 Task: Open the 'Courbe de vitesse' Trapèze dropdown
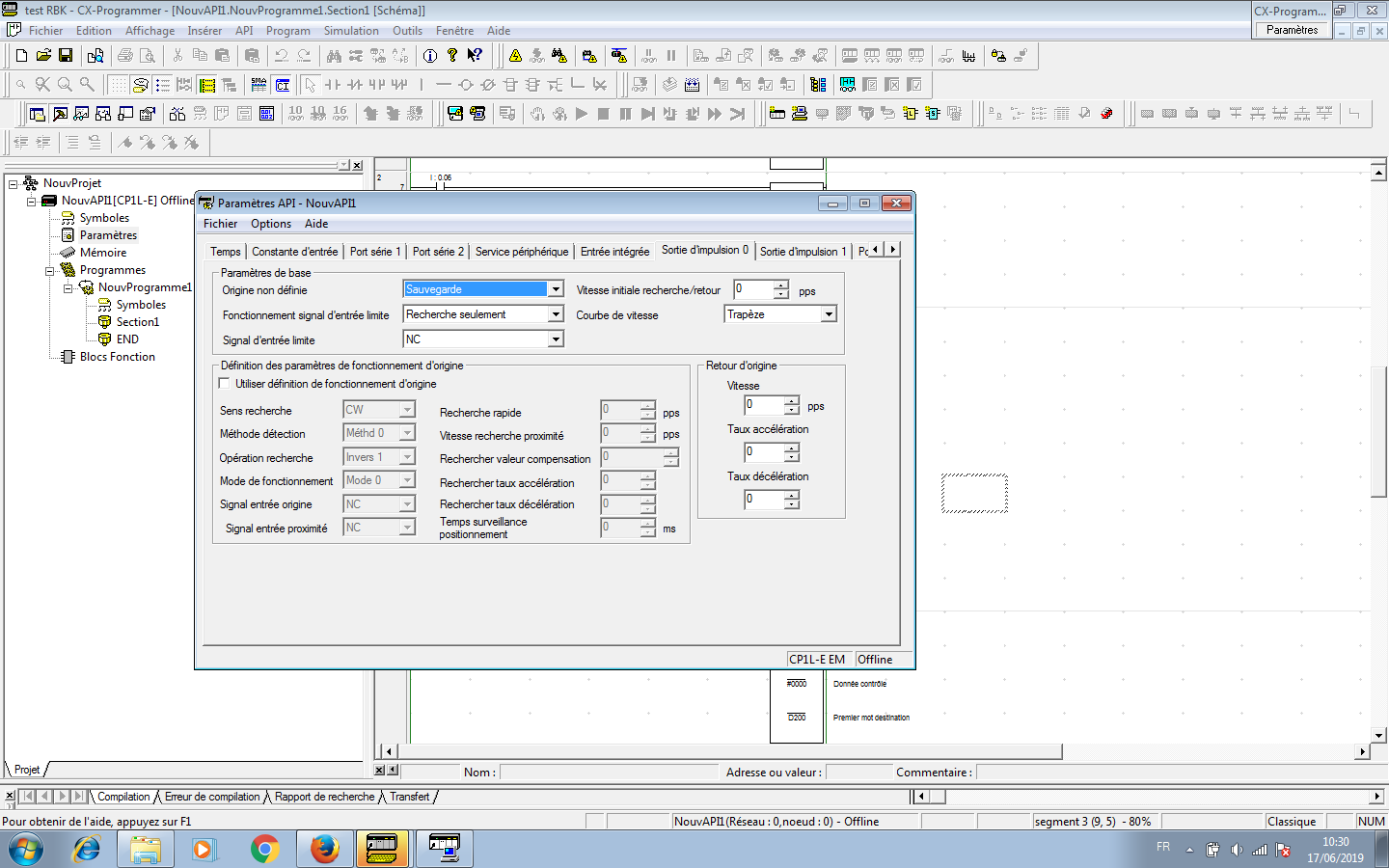coord(829,314)
